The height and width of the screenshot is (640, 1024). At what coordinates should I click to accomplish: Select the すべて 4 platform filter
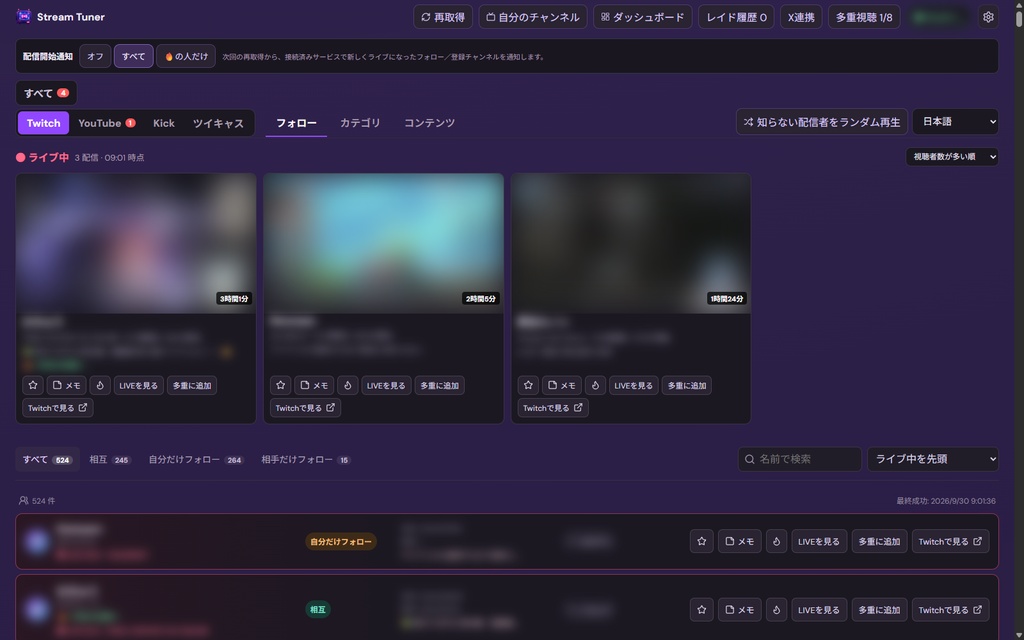click(46, 93)
